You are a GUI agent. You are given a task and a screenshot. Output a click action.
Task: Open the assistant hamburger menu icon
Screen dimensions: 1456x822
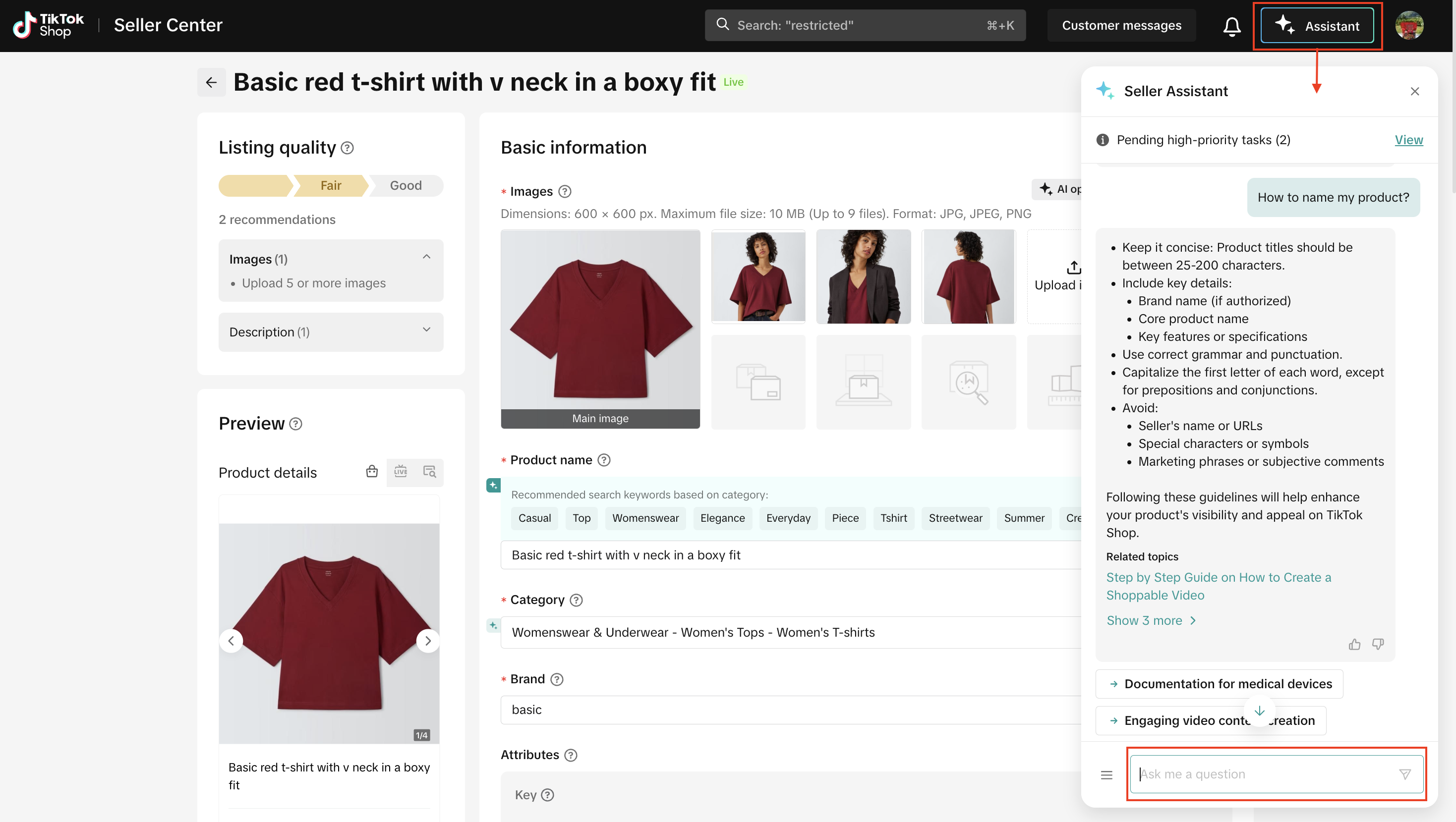click(1107, 774)
